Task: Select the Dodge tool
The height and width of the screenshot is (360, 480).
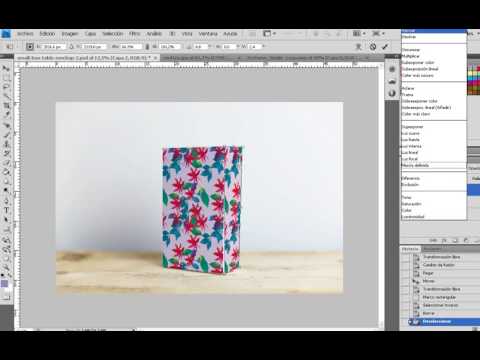Action: [x=6, y=191]
